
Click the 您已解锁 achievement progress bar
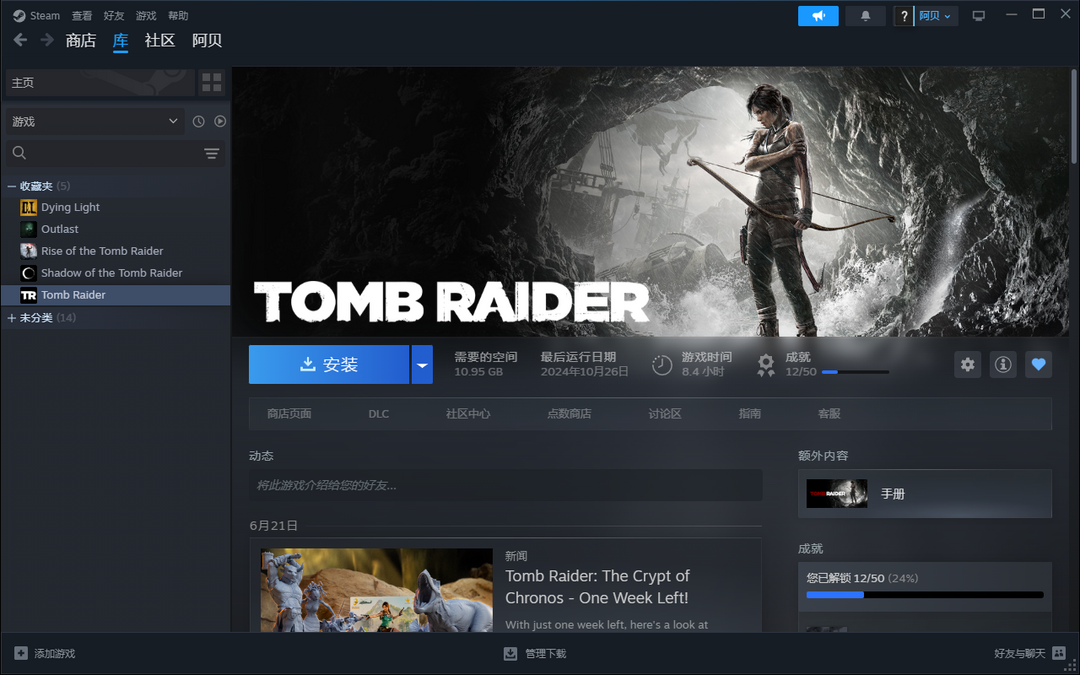pos(925,594)
